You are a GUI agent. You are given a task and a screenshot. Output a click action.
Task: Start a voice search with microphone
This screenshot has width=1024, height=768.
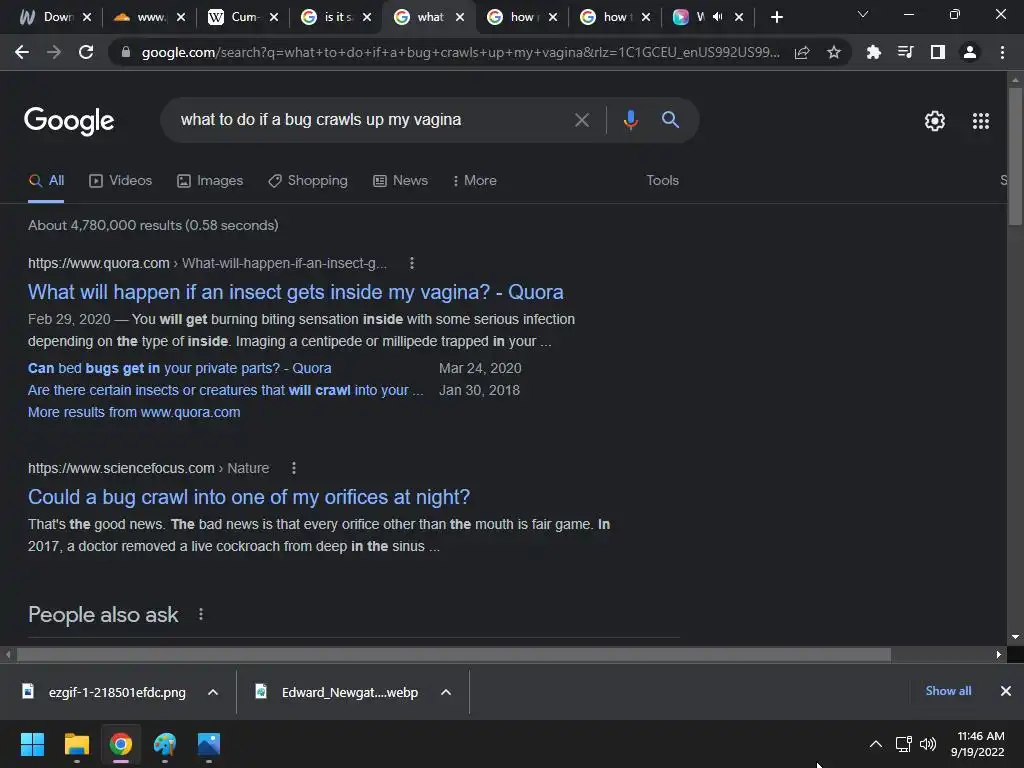coord(630,120)
